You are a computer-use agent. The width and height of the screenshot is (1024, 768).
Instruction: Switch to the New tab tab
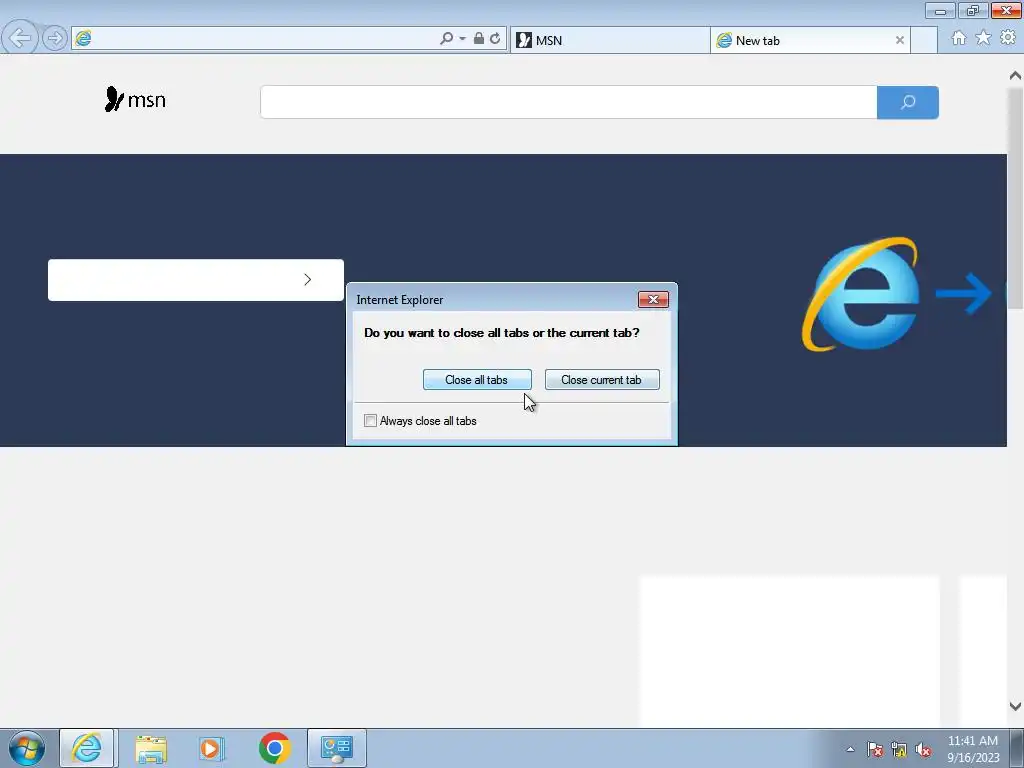point(810,40)
